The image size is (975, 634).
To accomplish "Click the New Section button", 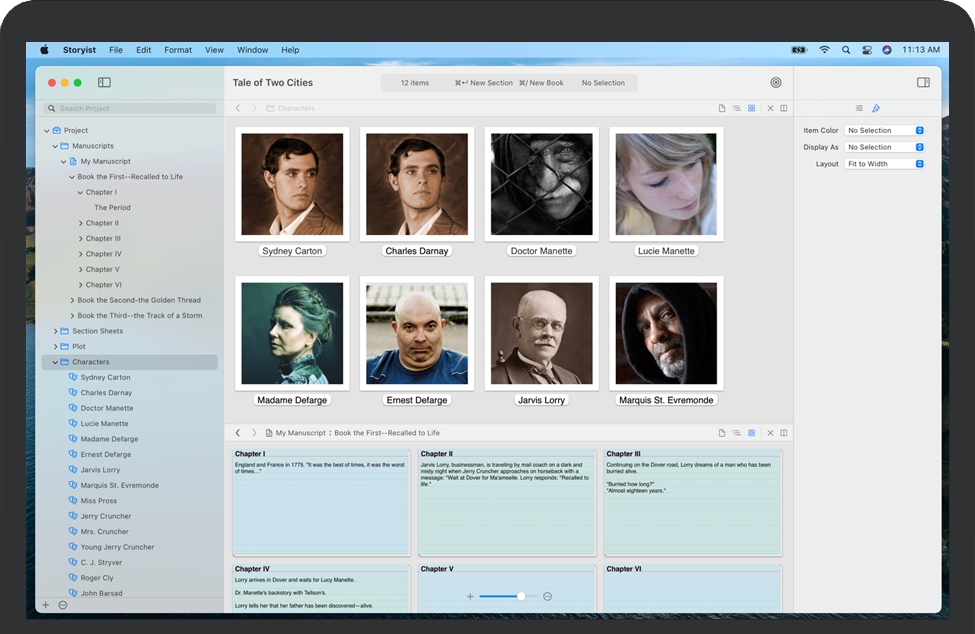I will pyautogui.click(x=483, y=83).
